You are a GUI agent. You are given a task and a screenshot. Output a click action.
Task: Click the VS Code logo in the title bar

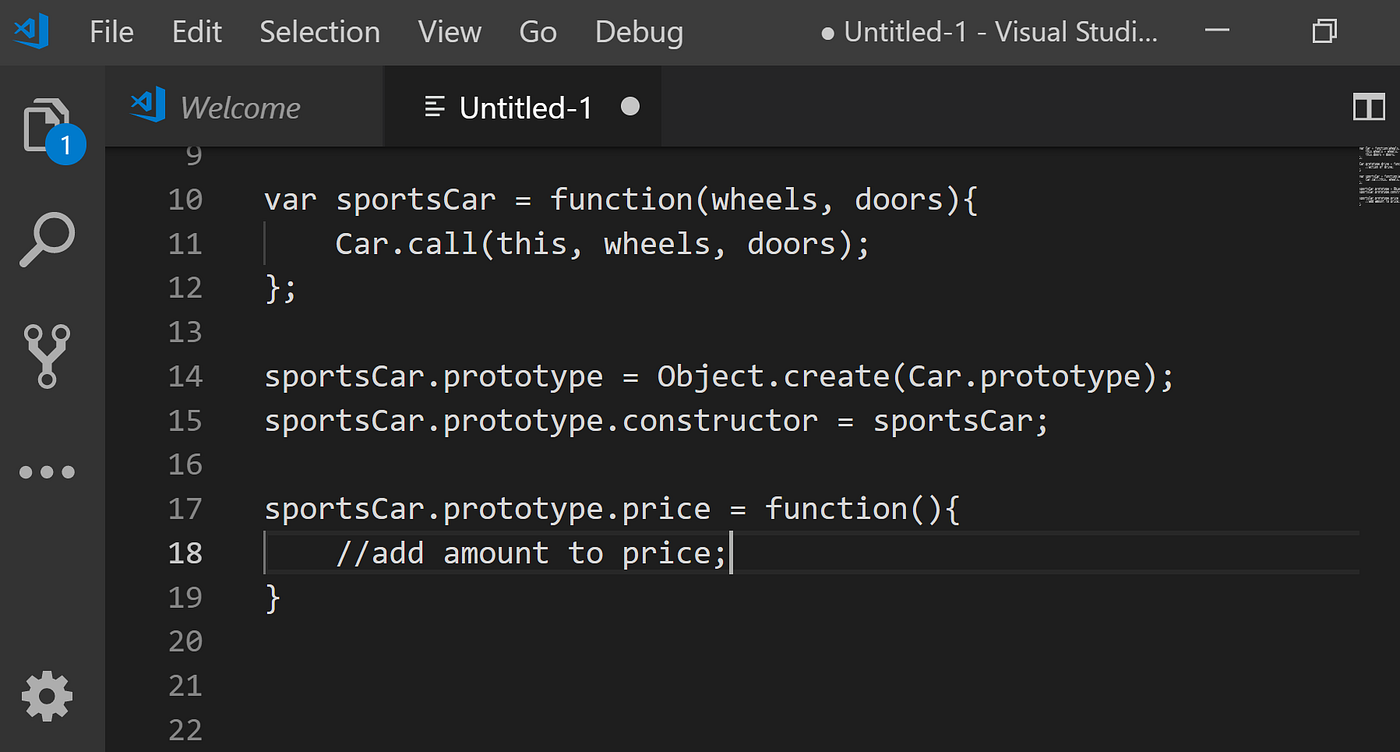pyautogui.click(x=31, y=31)
